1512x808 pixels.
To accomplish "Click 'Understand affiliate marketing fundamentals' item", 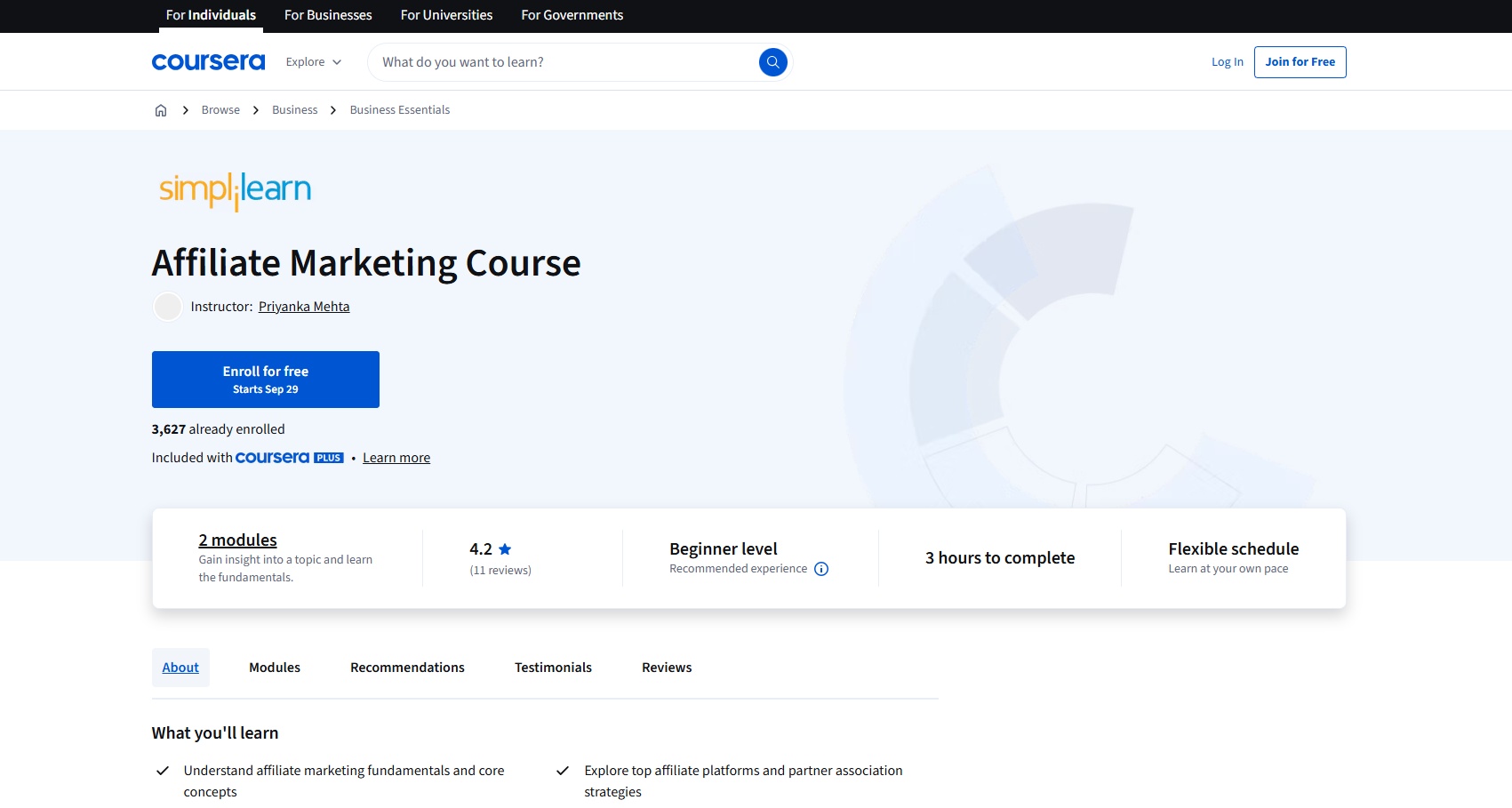I will point(344,781).
